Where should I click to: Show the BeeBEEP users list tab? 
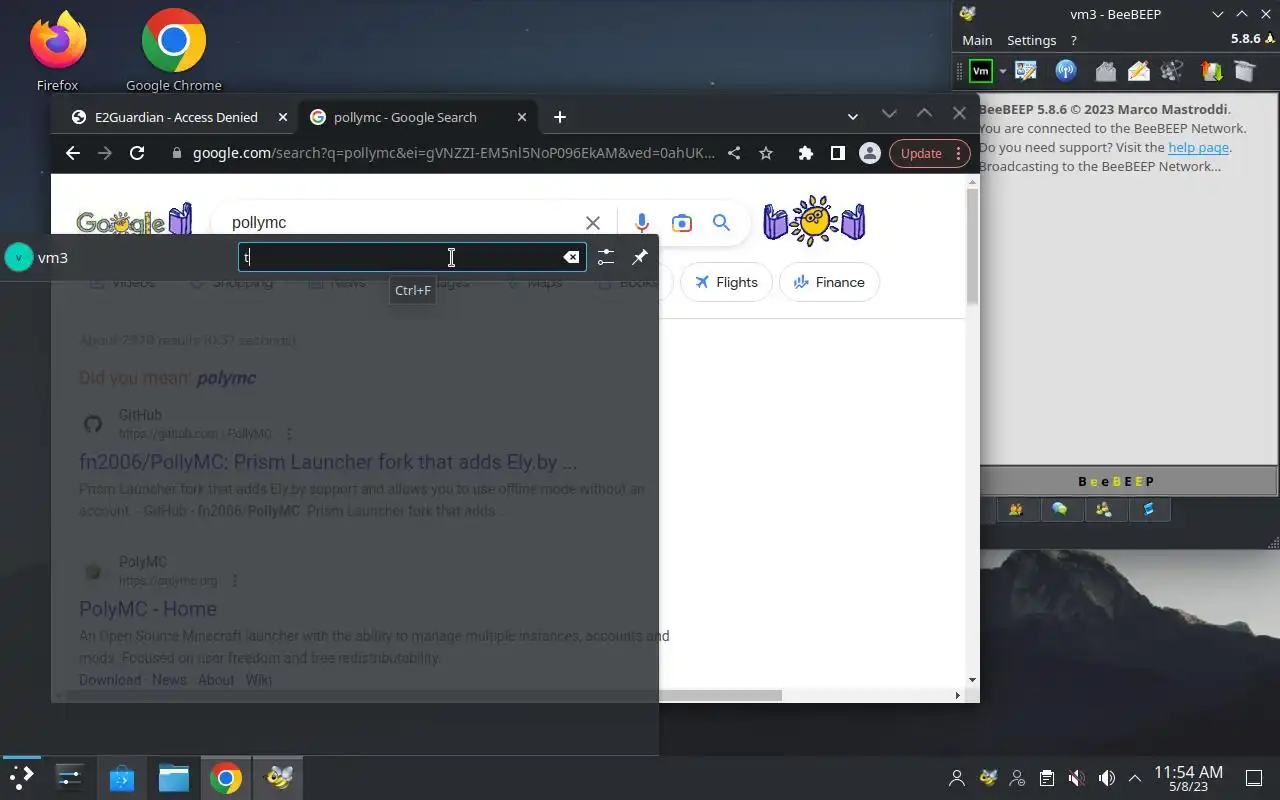1016,510
